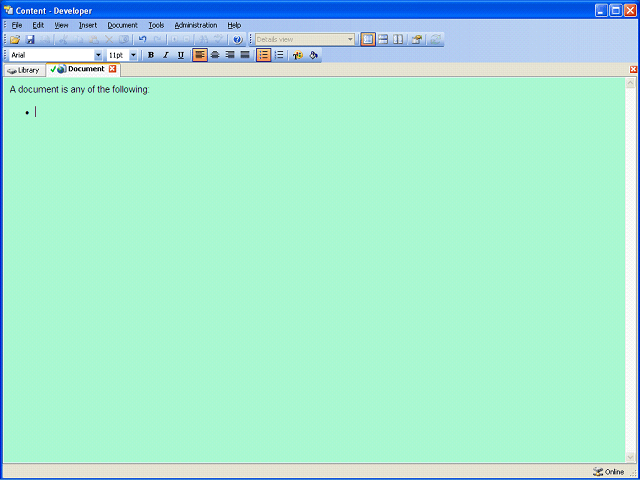Click the grayed Copy toolbar icon
The image size is (640, 480).
[x=78, y=40]
